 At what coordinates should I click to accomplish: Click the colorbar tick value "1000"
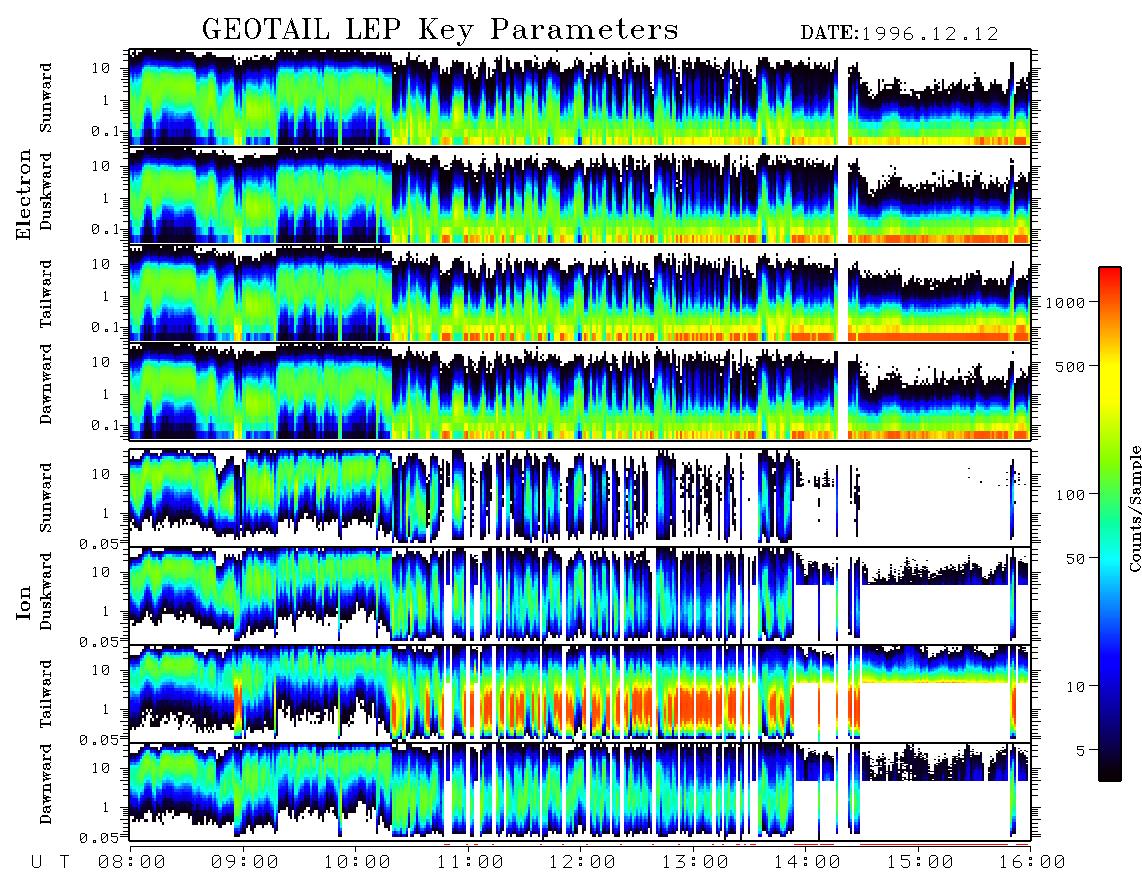coord(1066,303)
